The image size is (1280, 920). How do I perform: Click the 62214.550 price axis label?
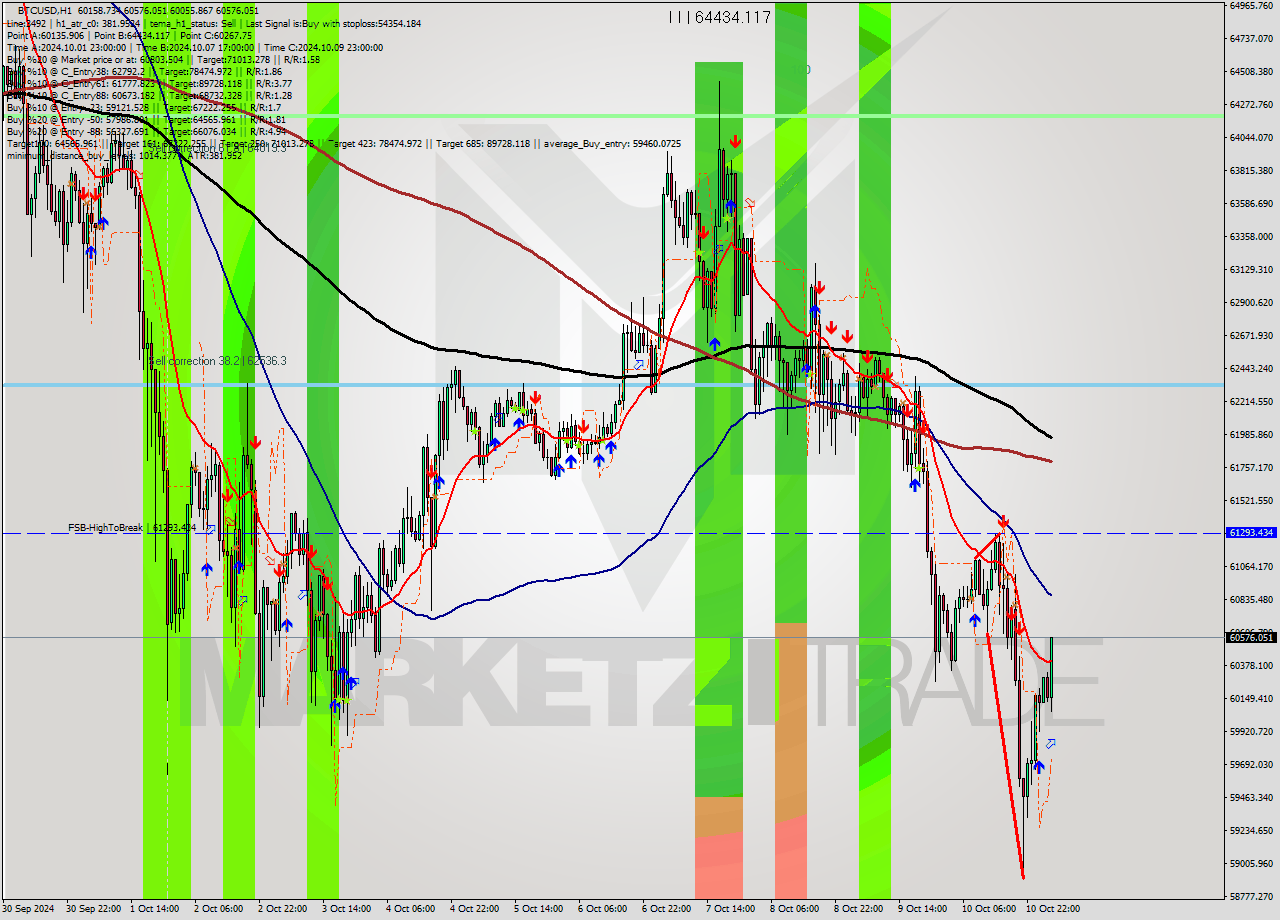[1250, 402]
